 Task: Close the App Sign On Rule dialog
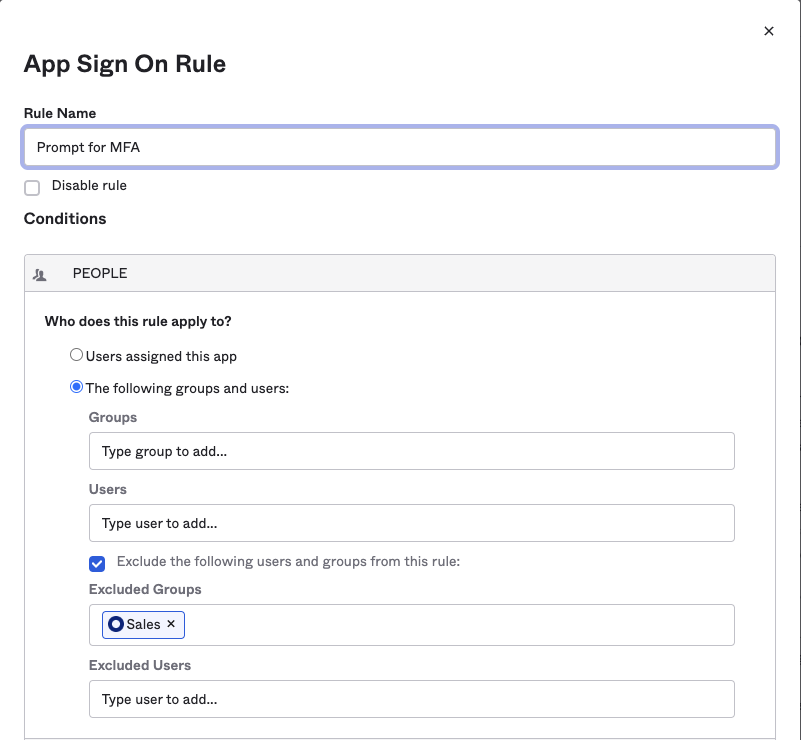click(x=769, y=31)
